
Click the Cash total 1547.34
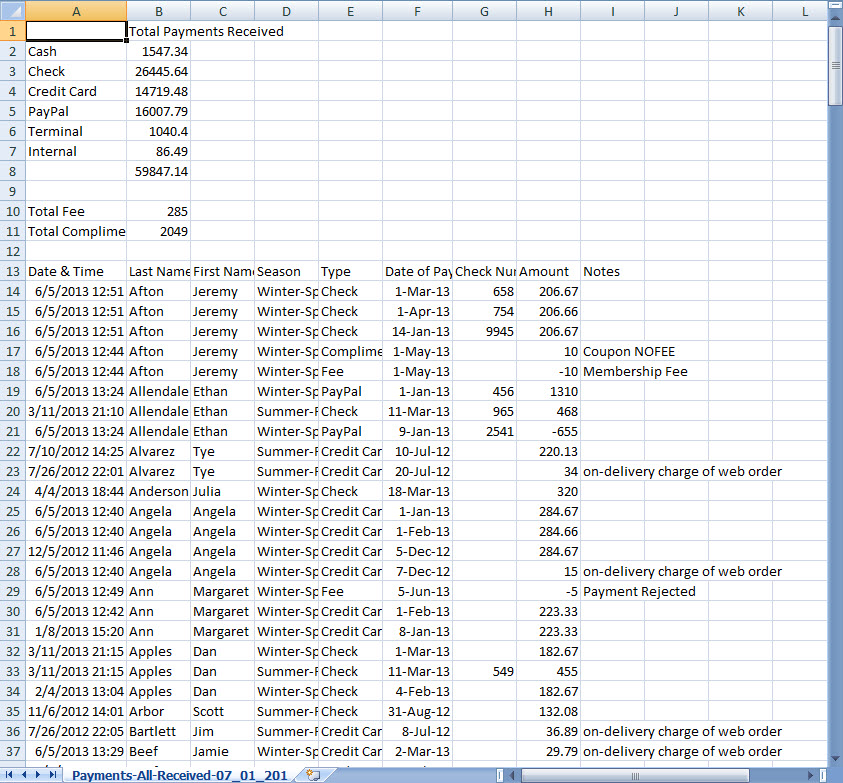tap(159, 51)
